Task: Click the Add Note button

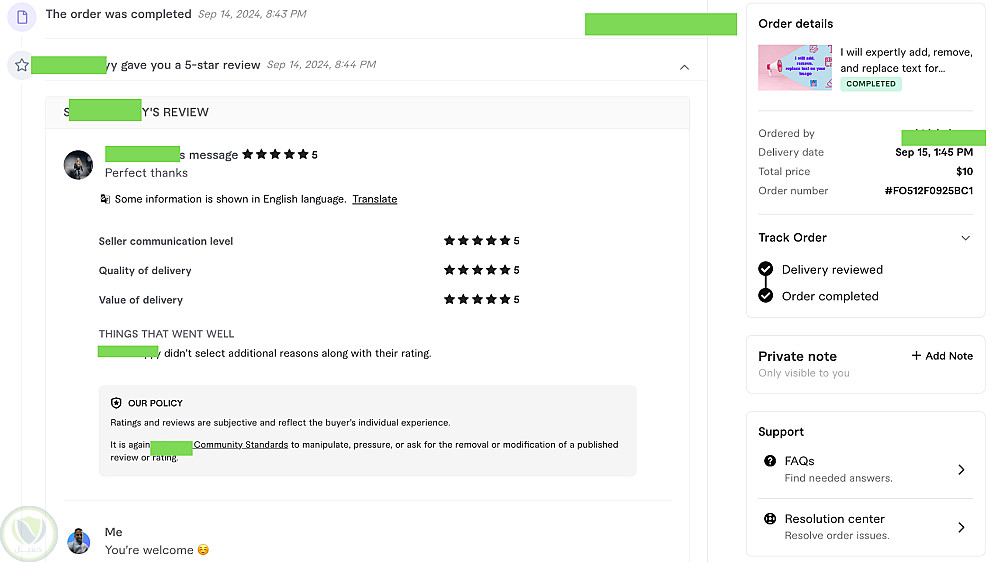Action: click(942, 356)
